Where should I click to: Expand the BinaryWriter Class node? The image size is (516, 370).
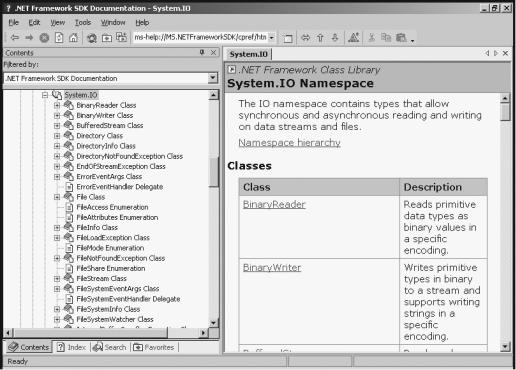click(x=57, y=116)
